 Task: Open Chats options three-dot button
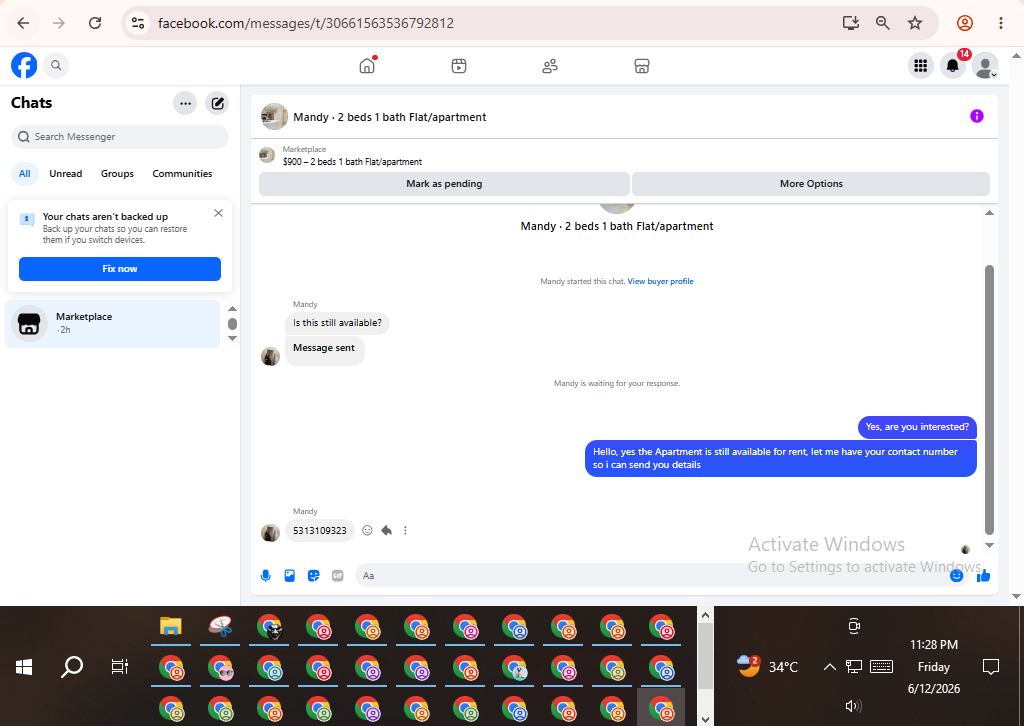[x=185, y=103]
